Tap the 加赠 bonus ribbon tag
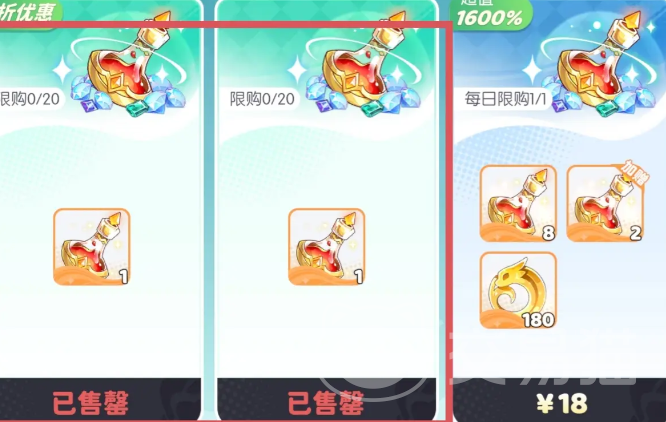Viewport: 666px width, 422px height. 633,172
